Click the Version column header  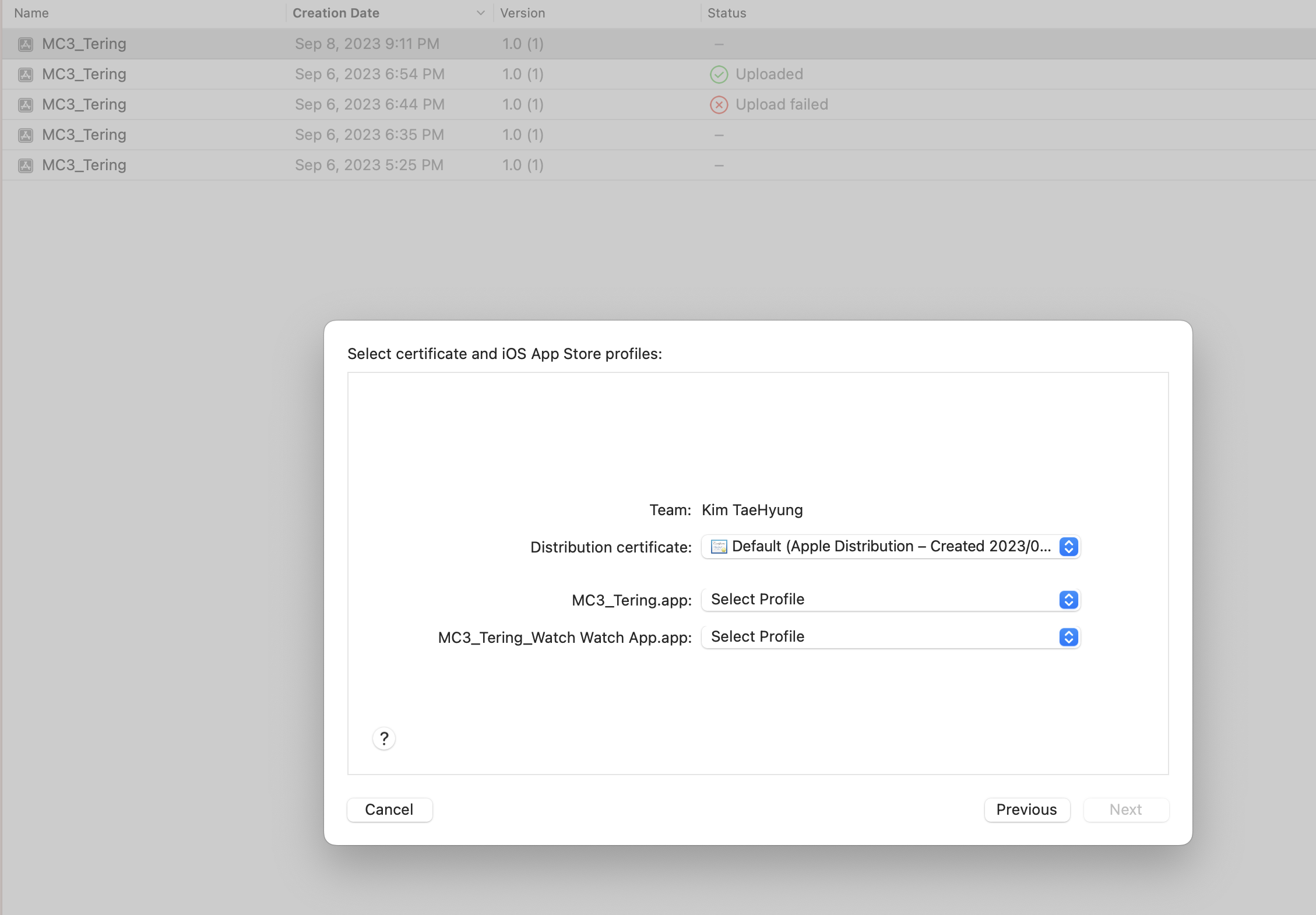tap(522, 13)
